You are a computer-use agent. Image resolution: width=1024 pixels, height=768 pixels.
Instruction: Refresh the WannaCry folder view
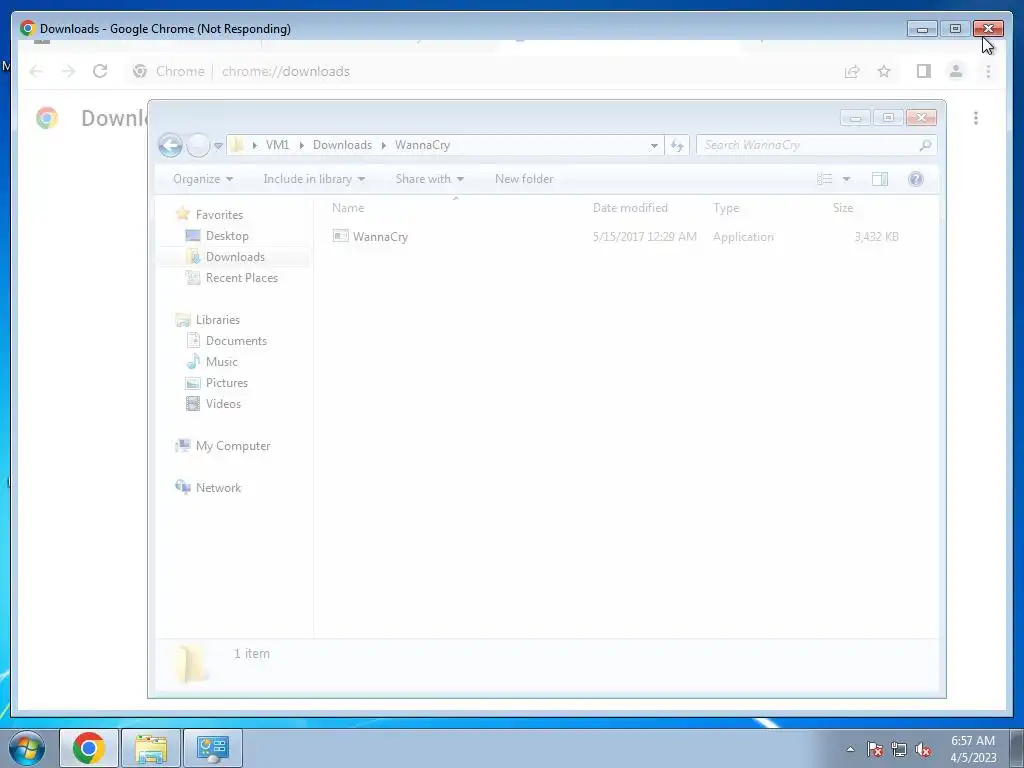677,146
